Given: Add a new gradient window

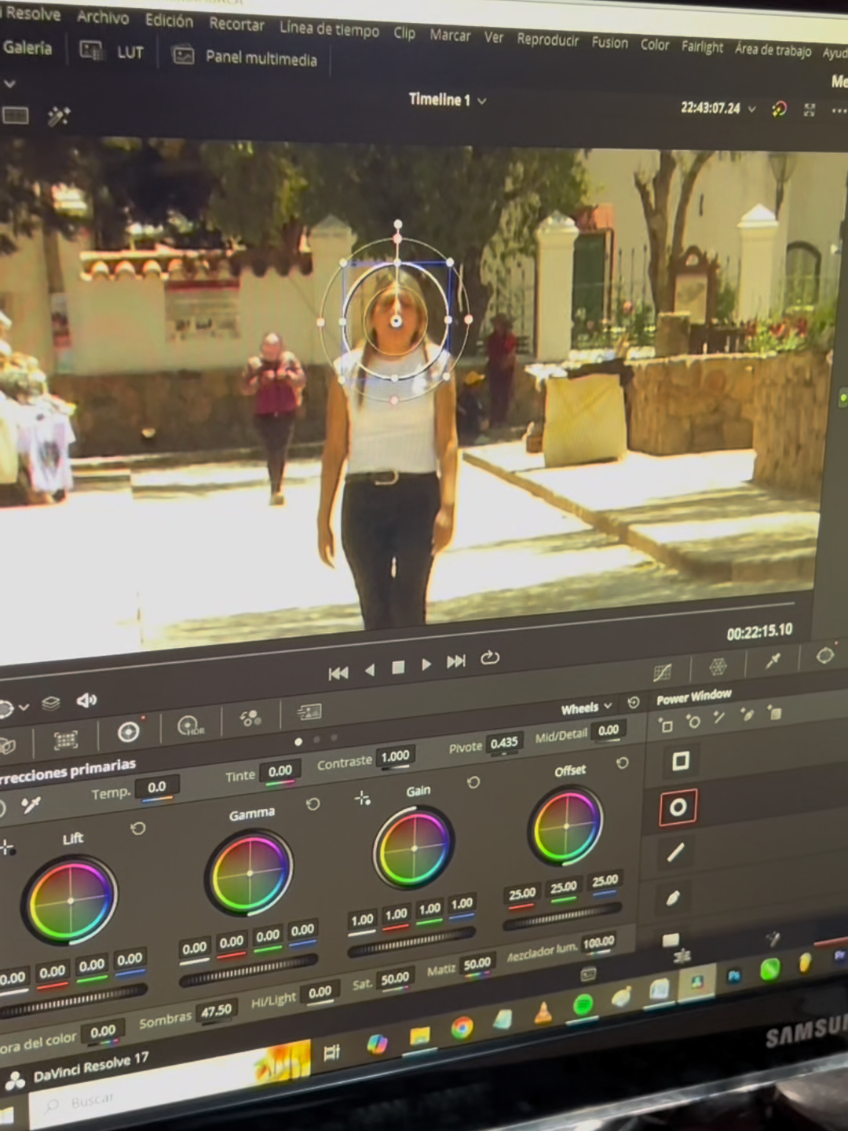Looking at the screenshot, I should coord(774,713).
